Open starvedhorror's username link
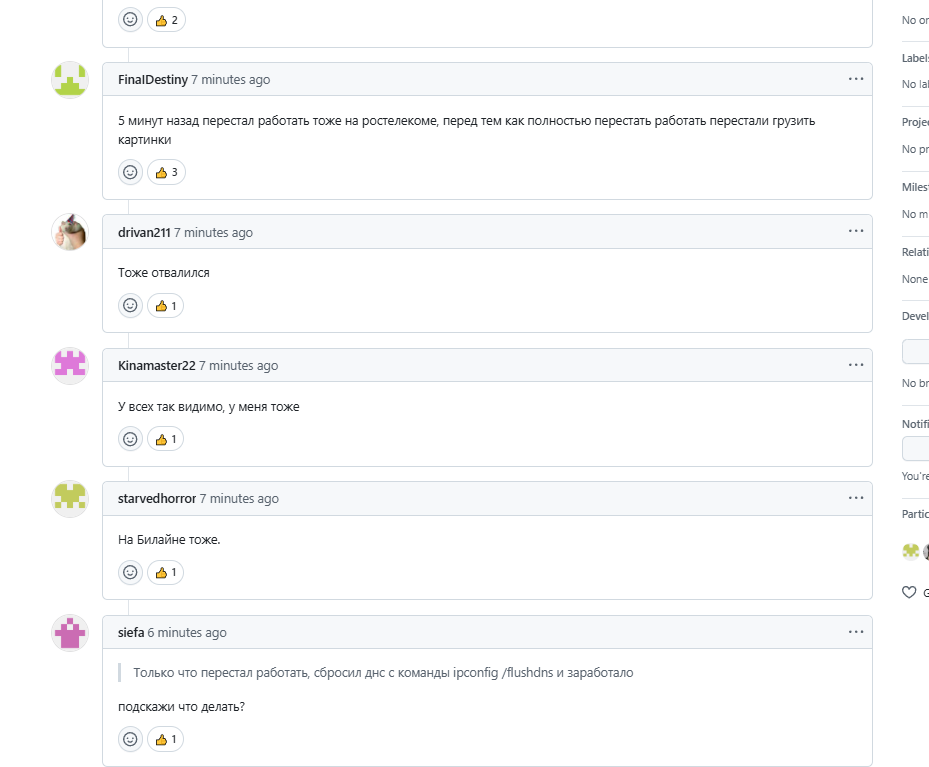The width and height of the screenshot is (929, 767). 156,498
